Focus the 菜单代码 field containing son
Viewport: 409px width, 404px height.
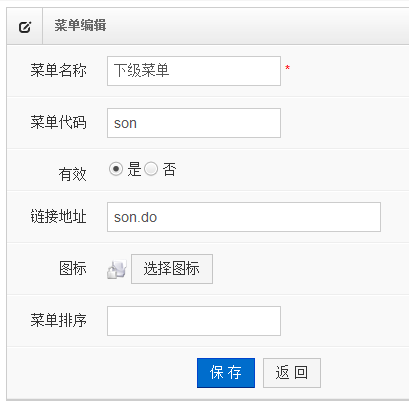point(194,123)
